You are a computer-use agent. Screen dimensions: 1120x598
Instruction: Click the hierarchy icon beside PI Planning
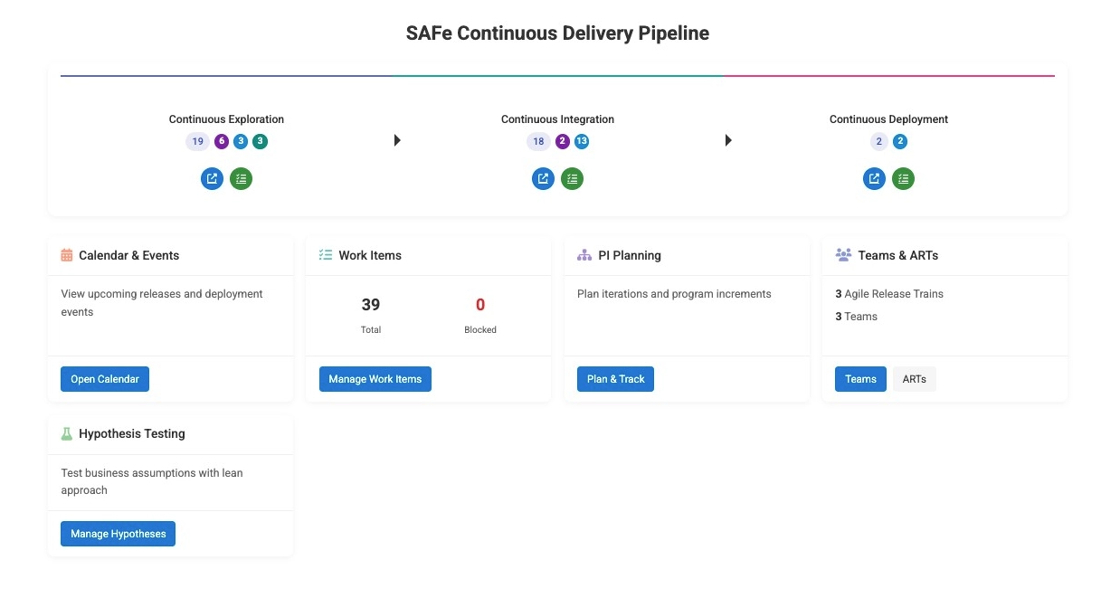point(585,255)
